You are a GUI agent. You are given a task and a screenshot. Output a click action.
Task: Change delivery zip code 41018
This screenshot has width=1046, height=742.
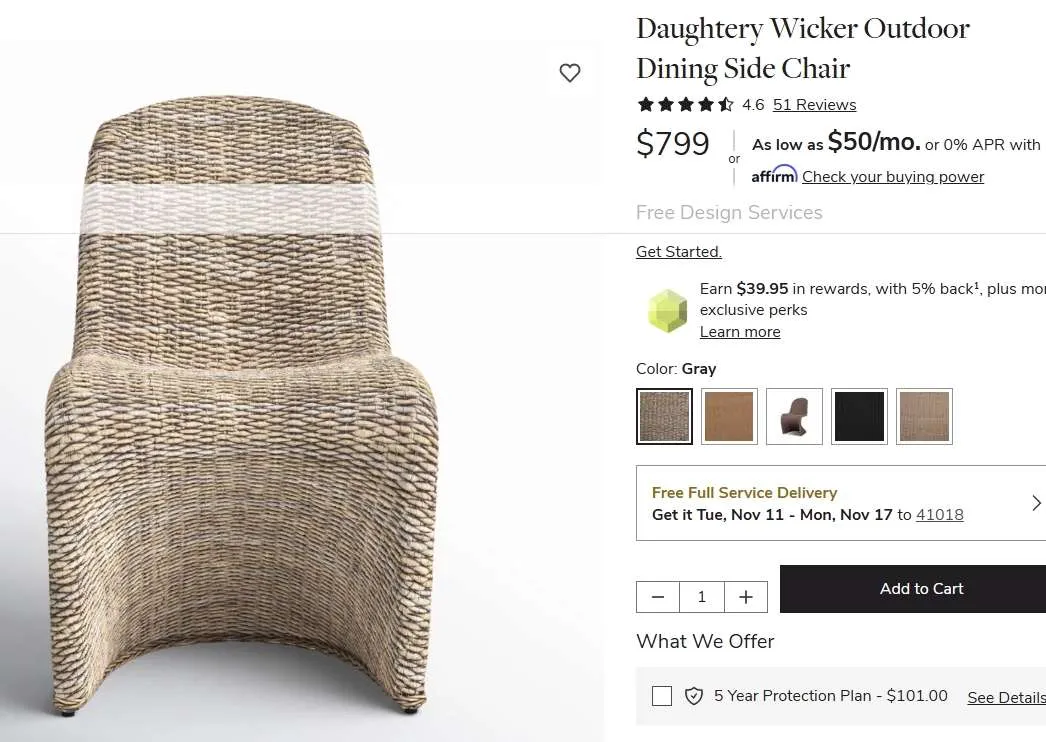(940, 515)
